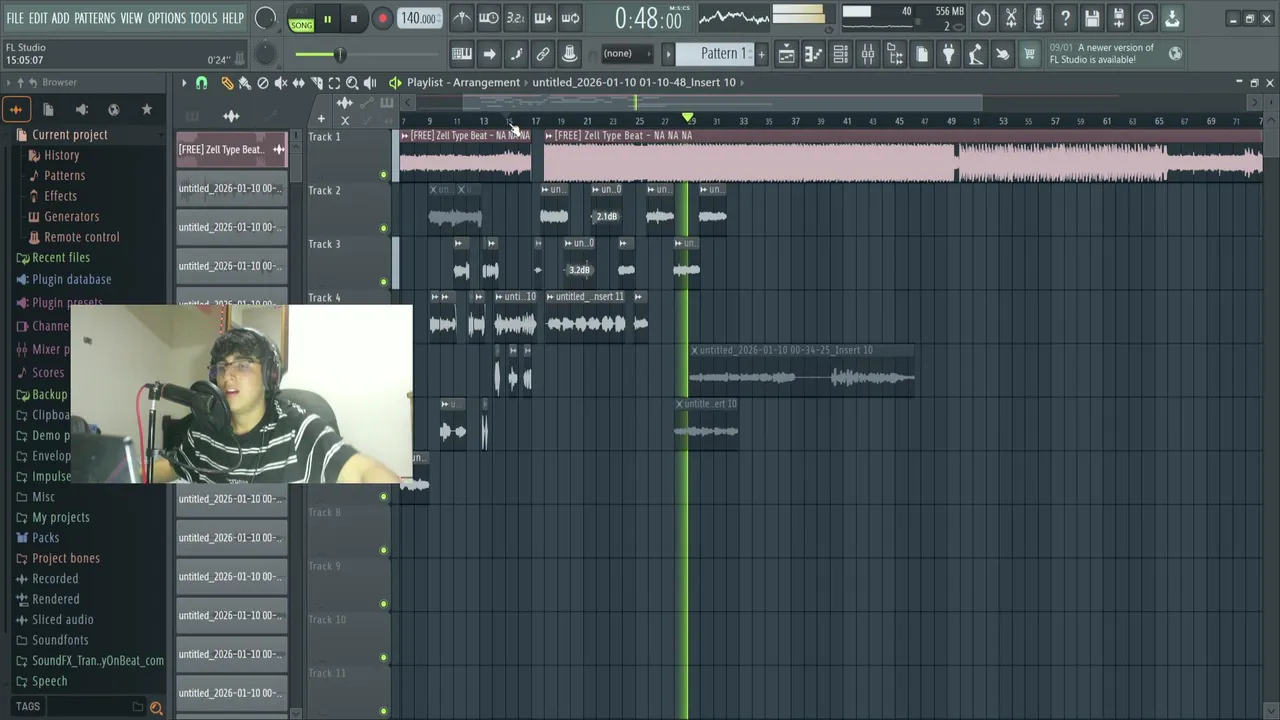The width and height of the screenshot is (1280, 720).
Task: Open the OPTIONS menu
Action: click(167, 18)
